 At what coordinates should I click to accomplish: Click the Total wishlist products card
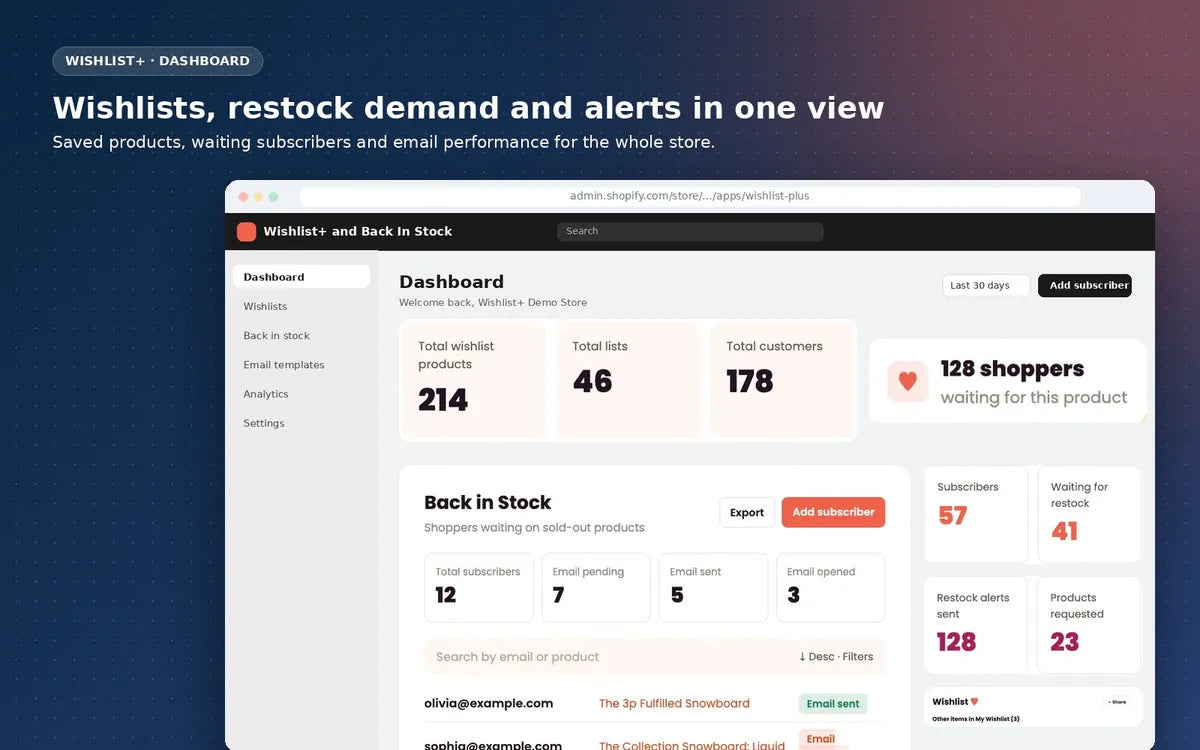(x=473, y=380)
